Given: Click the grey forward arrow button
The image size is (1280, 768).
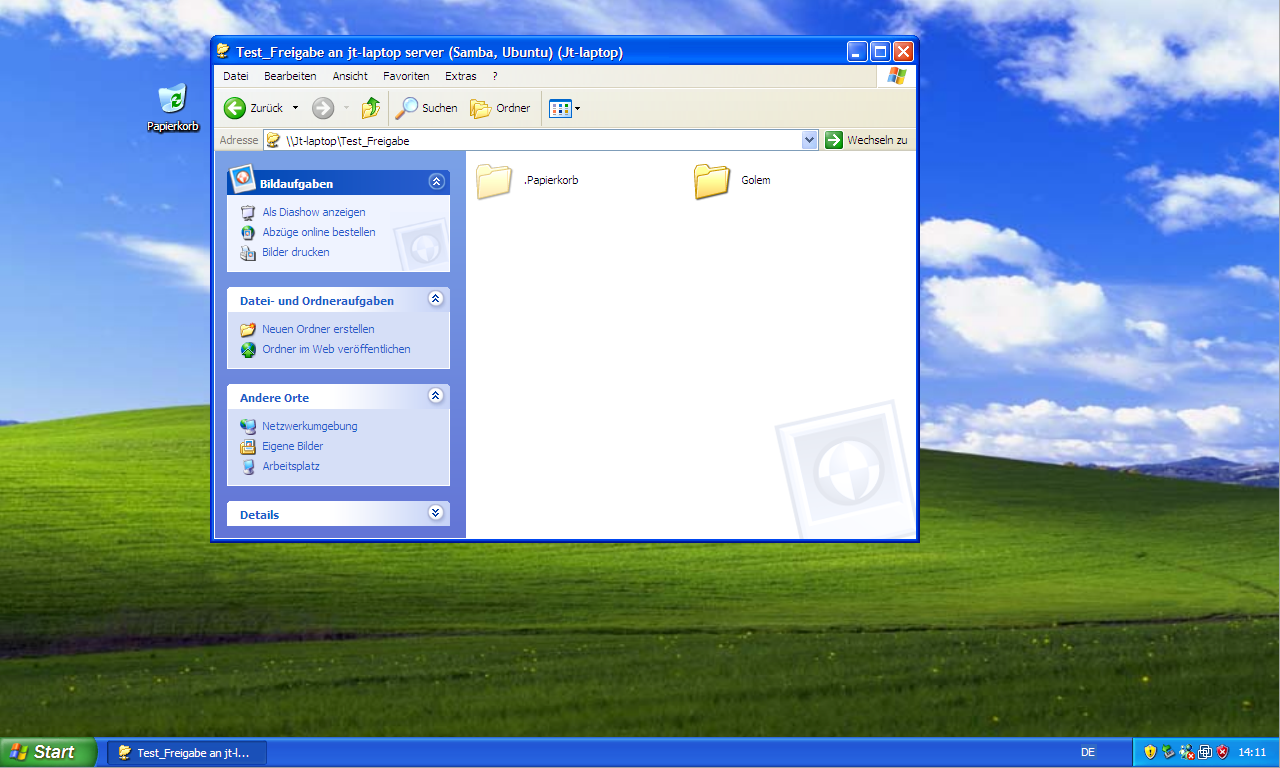Looking at the screenshot, I should 323,108.
